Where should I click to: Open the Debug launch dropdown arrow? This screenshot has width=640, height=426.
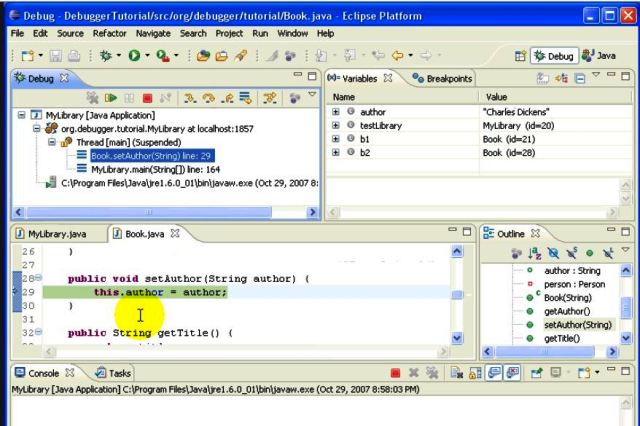point(119,55)
